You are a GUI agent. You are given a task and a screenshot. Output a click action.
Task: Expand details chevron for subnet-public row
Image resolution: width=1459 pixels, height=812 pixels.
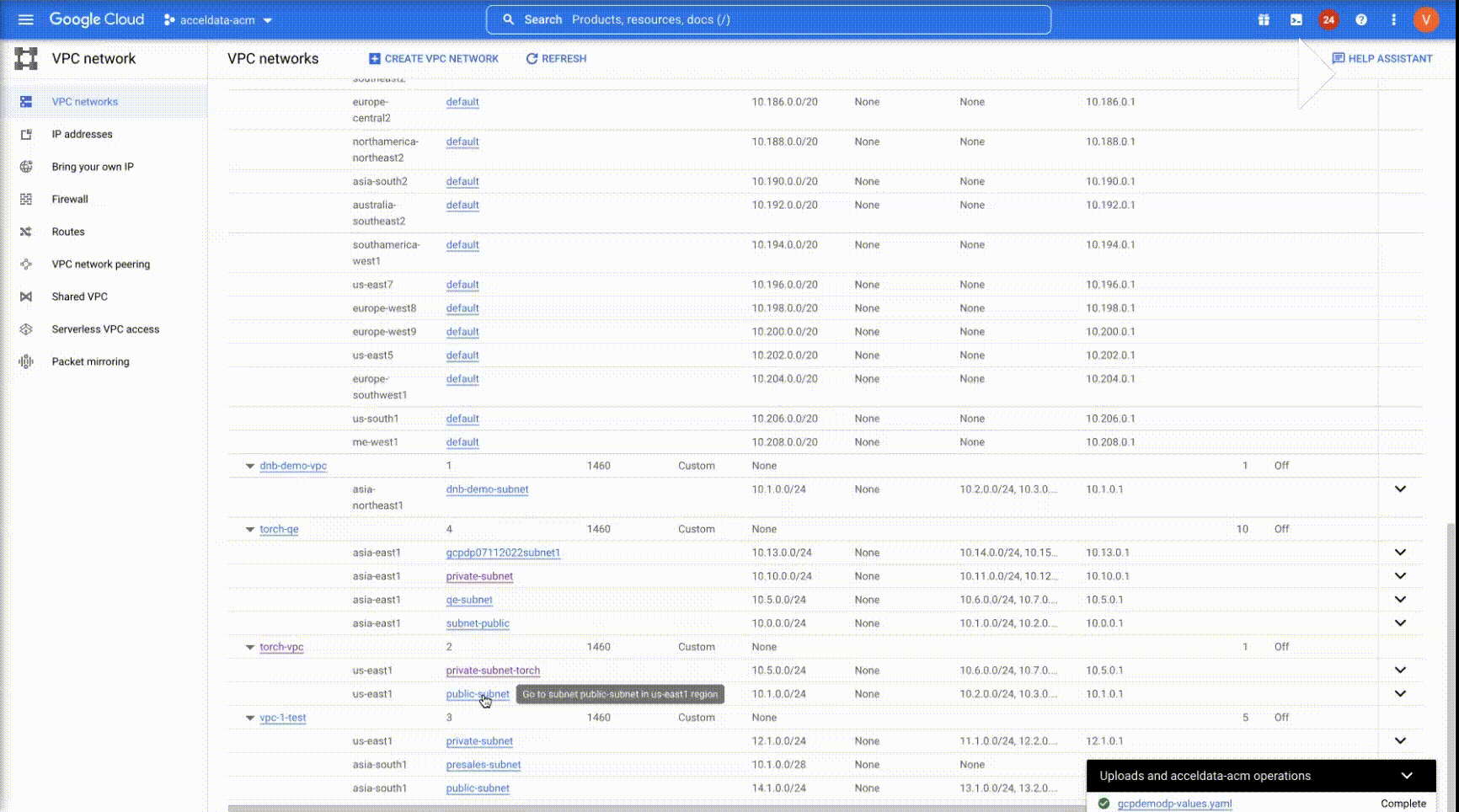click(1400, 623)
